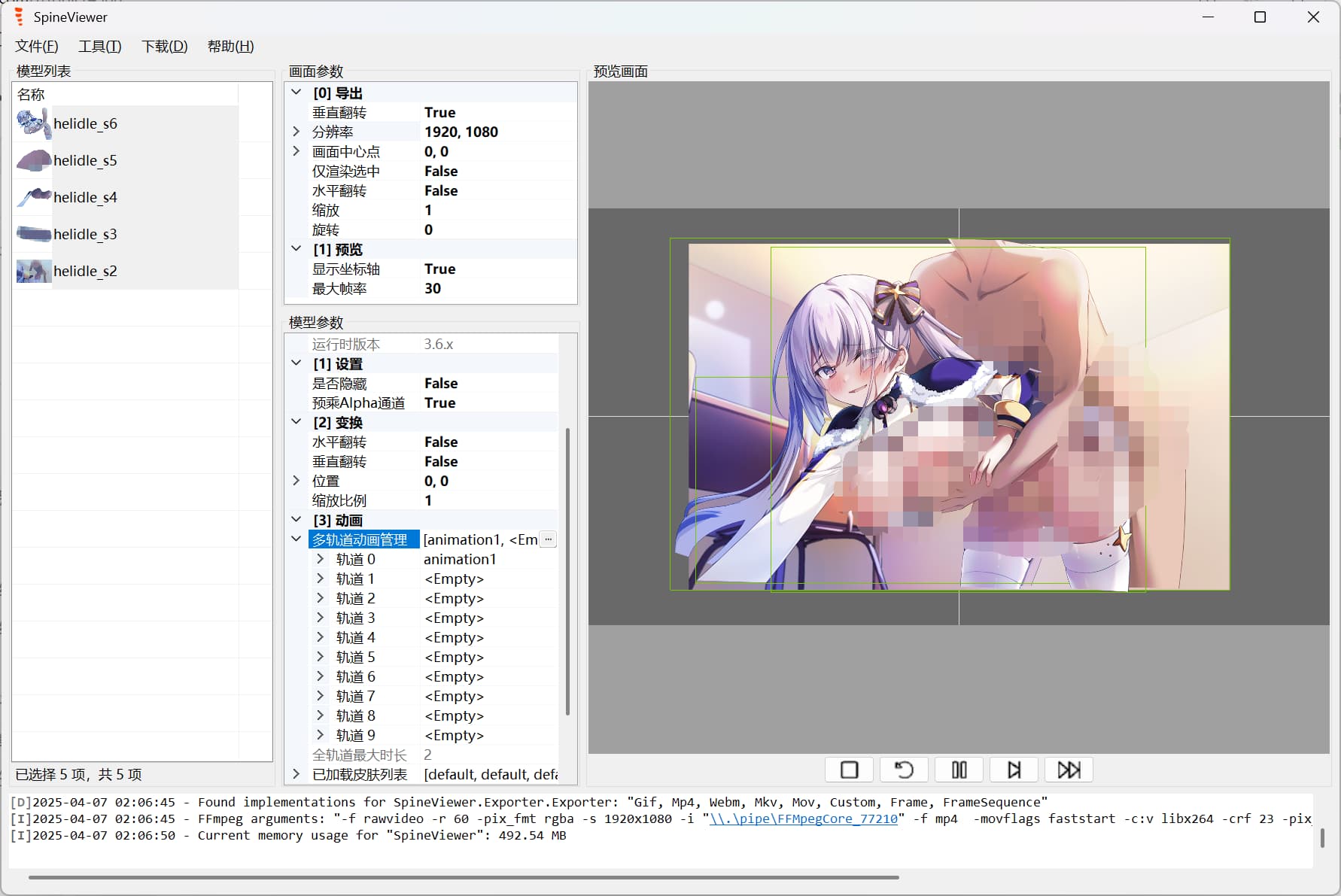The width and height of the screenshot is (1341, 896).
Task: Expand the 分辨率 property row
Action: click(x=296, y=132)
